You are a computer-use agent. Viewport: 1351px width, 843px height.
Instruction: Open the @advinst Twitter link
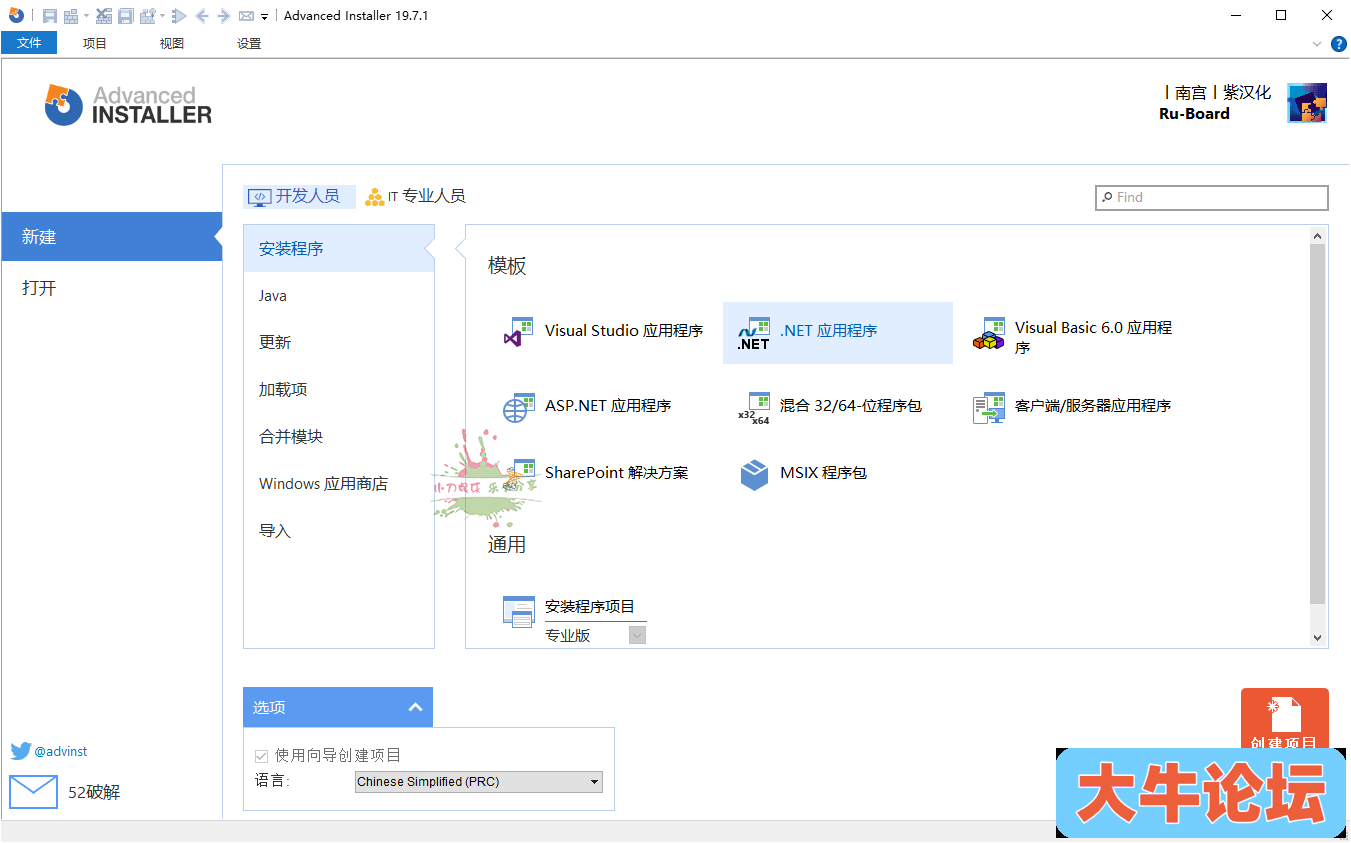61,751
